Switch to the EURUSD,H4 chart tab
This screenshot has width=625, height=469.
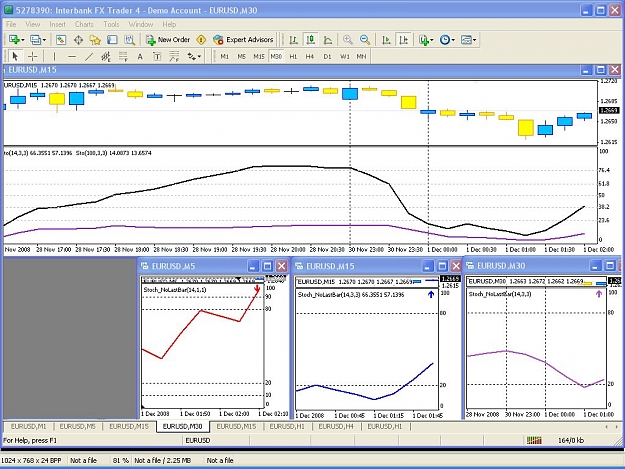(336, 426)
